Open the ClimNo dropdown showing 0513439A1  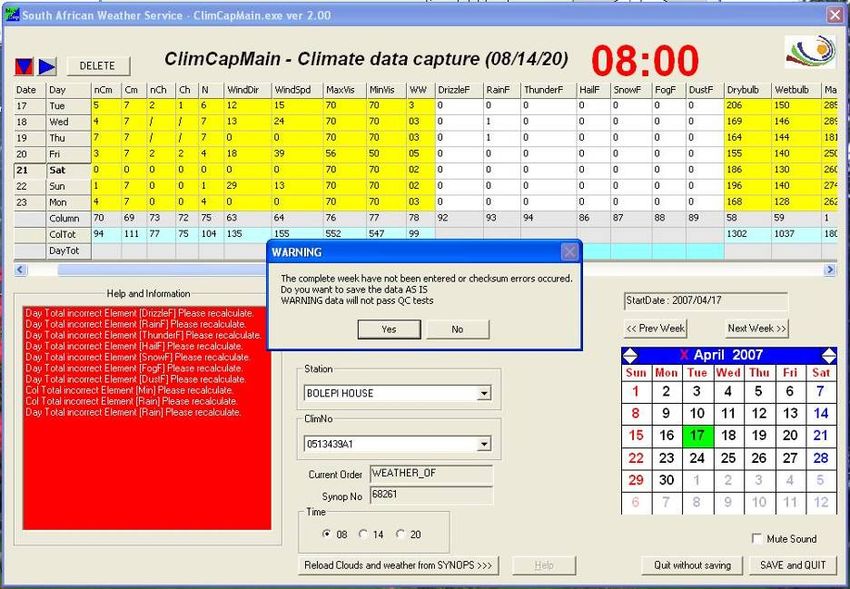click(484, 444)
